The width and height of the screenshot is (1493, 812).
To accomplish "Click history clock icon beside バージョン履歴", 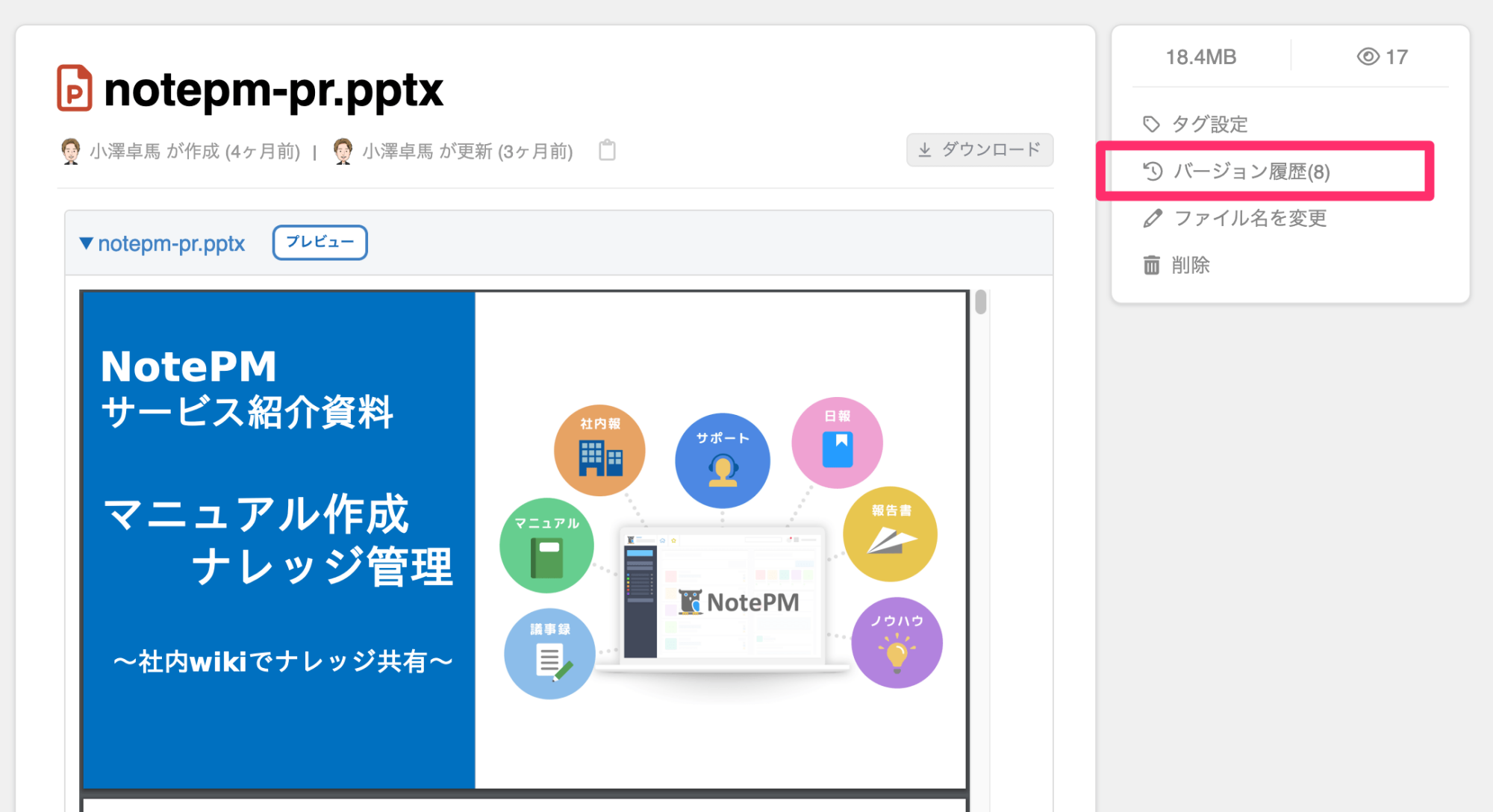I will [1153, 171].
